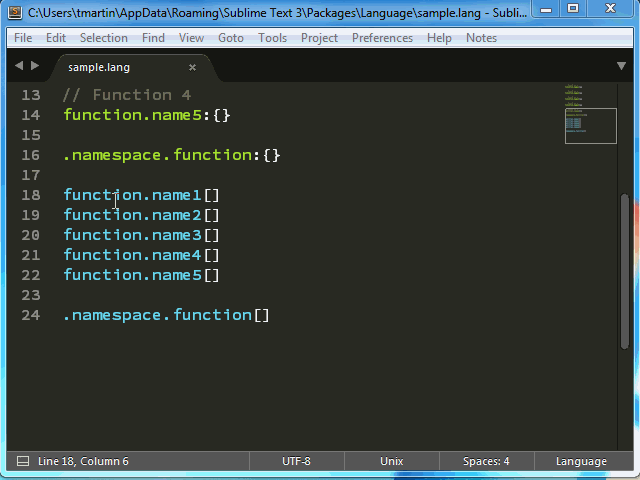The height and width of the screenshot is (480, 640).
Task: Click 'function.name3[]' on line 20
Action: click(141, 235)
